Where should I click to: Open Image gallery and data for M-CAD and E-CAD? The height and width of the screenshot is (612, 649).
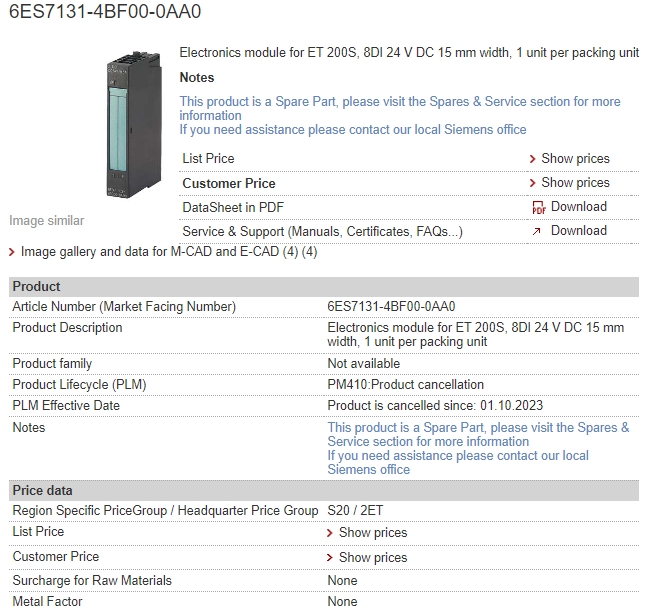click(x=169, y=252)
